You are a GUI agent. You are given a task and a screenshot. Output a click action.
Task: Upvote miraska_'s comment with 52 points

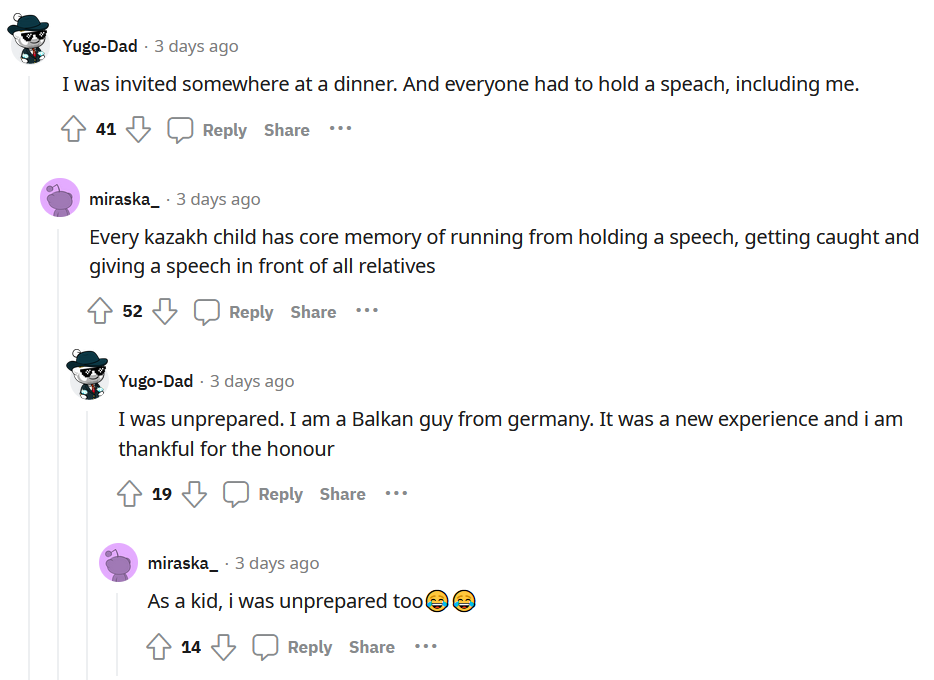pyautogui.click(x=100, y=312)
